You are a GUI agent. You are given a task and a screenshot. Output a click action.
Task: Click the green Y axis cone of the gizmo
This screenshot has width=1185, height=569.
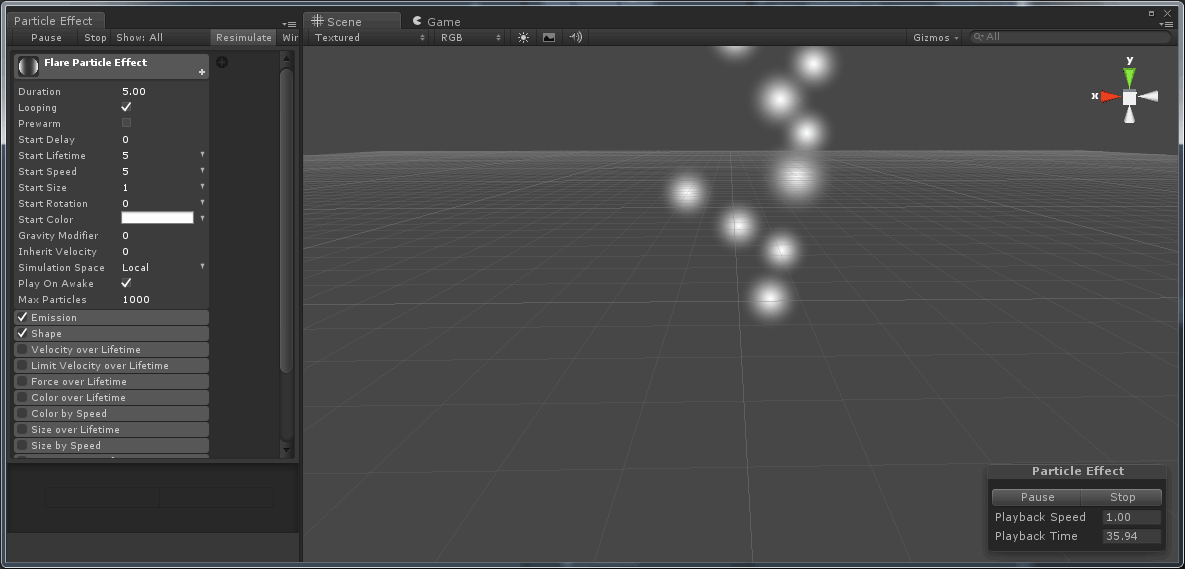(x=1129, y=76)
